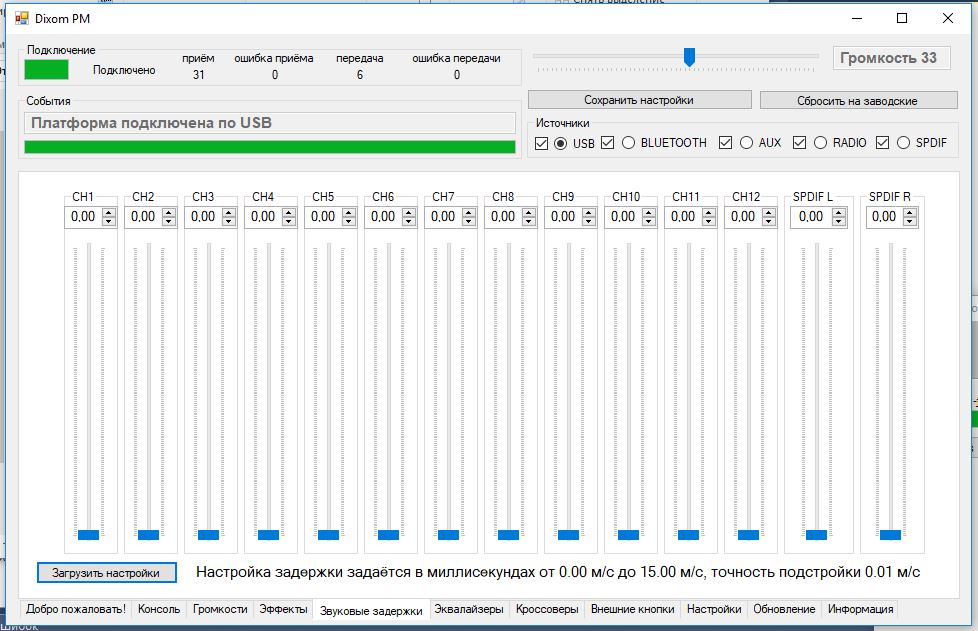Click the Загрузить настройки button

tap(106, 573)
